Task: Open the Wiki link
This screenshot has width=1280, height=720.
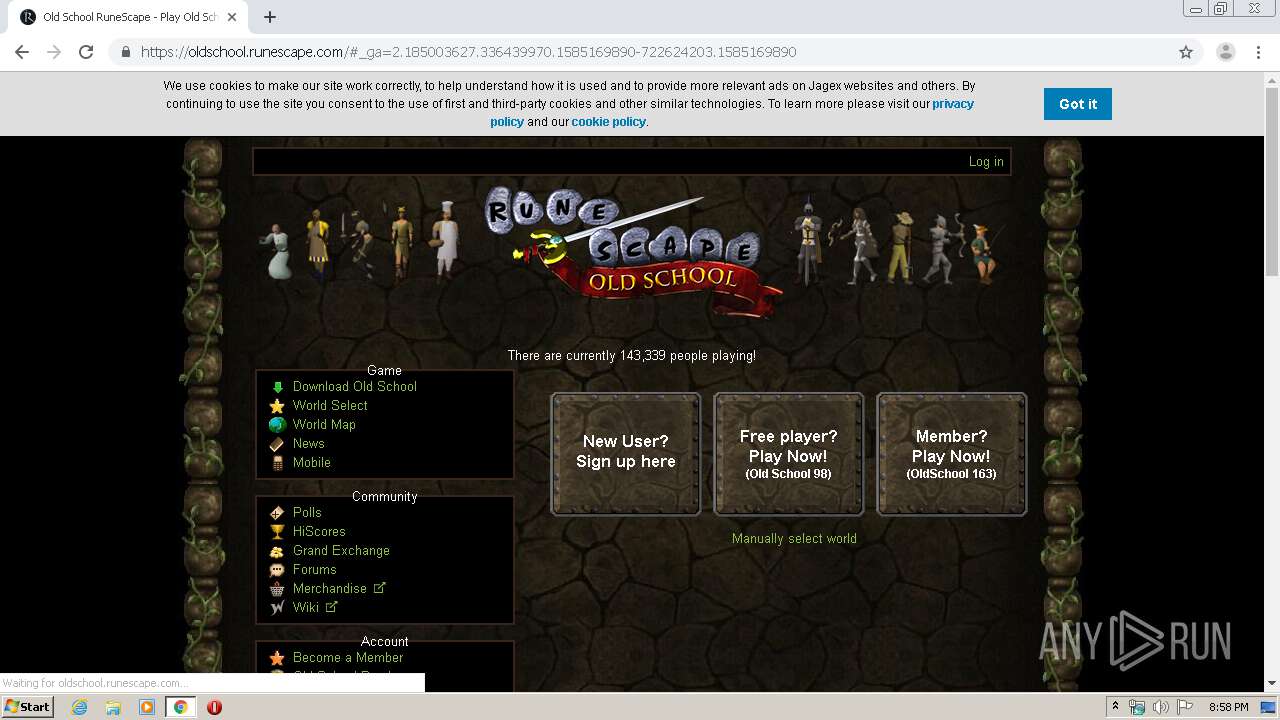Action: tap(306, 608)
